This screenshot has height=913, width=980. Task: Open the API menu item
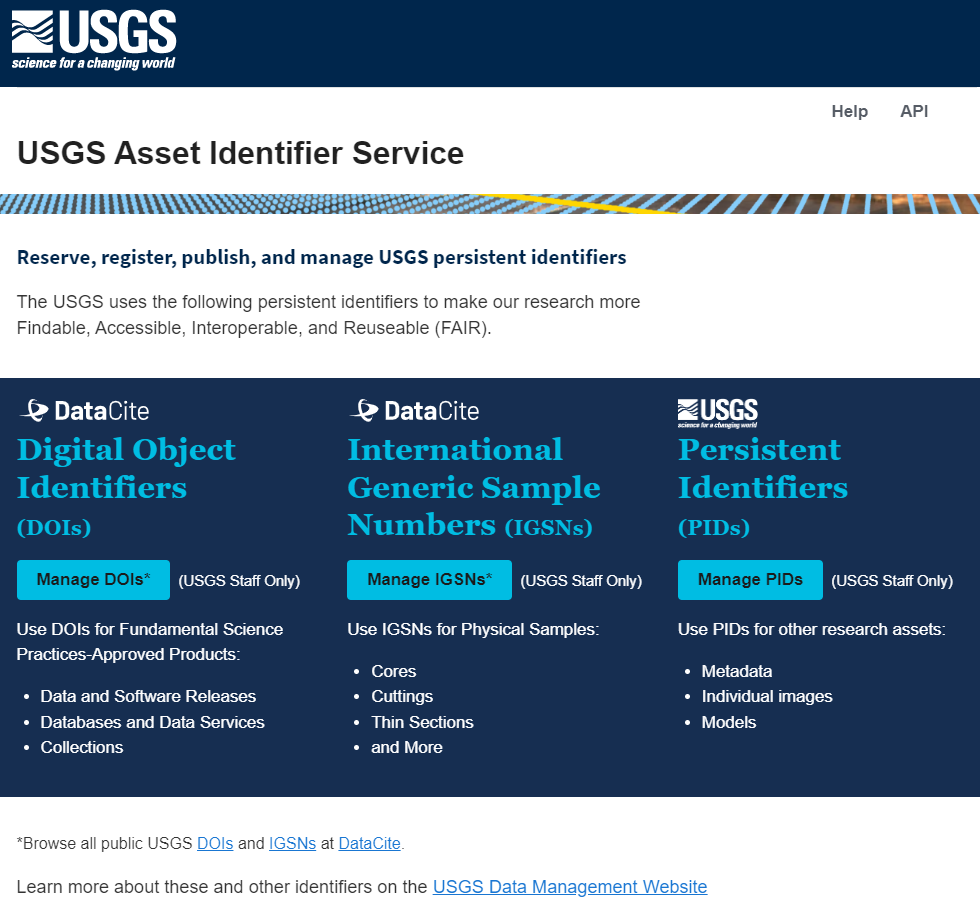pos(913,111)
